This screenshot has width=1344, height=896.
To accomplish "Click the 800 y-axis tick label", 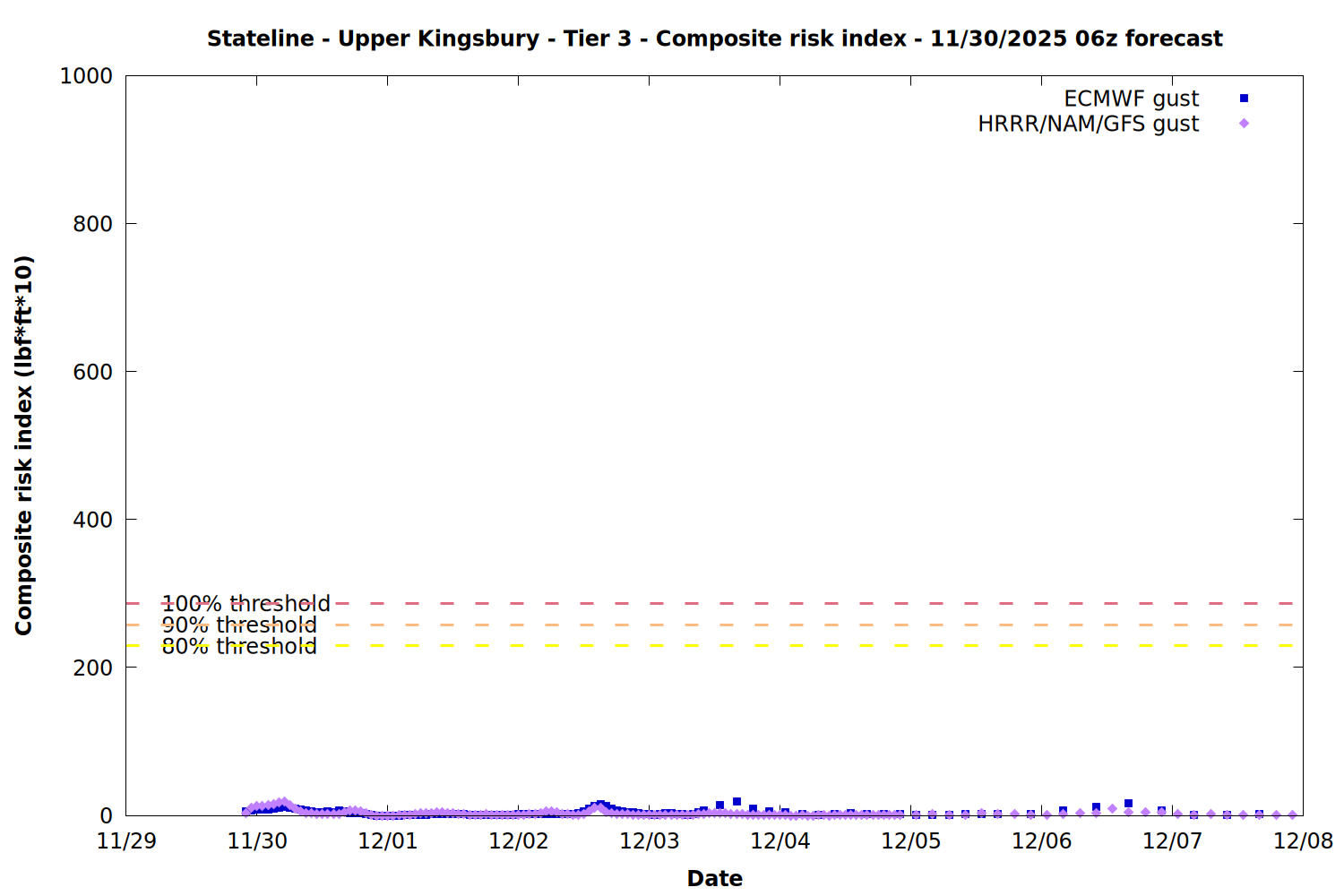I will tap(92, 224).
